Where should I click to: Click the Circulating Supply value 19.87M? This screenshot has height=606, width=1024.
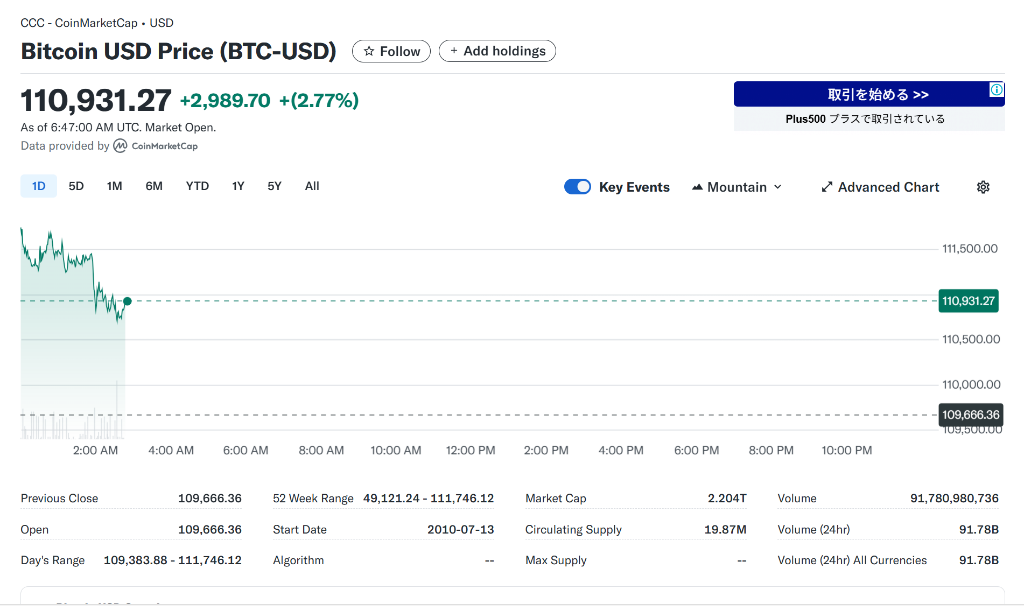click(725, 530)
